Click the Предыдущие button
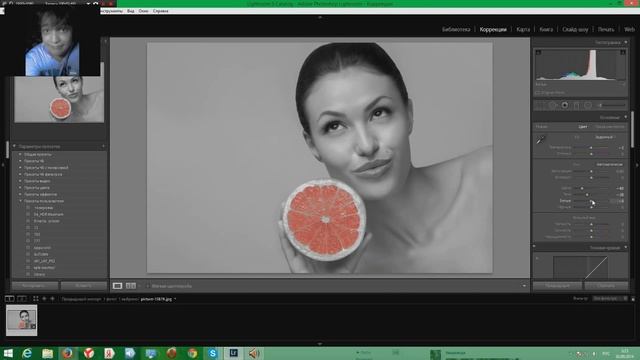The height and width of the screenshot is (360, 640). (x=557, y=286)
